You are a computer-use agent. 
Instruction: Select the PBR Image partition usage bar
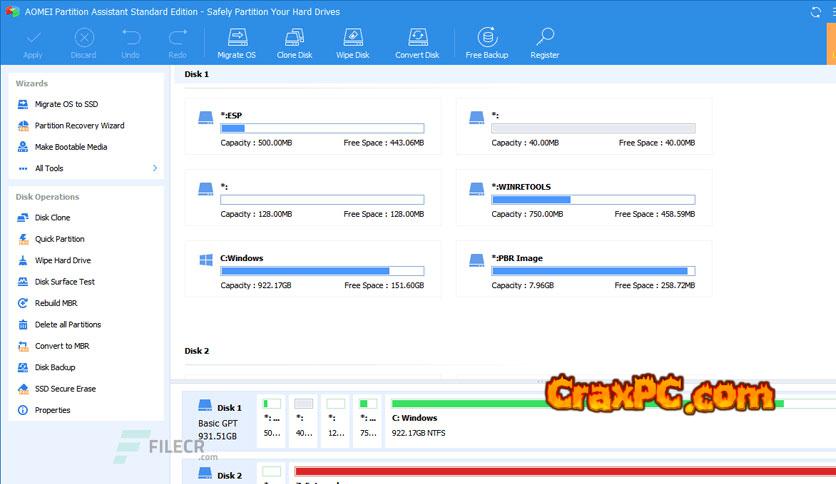pyautogui.click(x=594, y=271)
